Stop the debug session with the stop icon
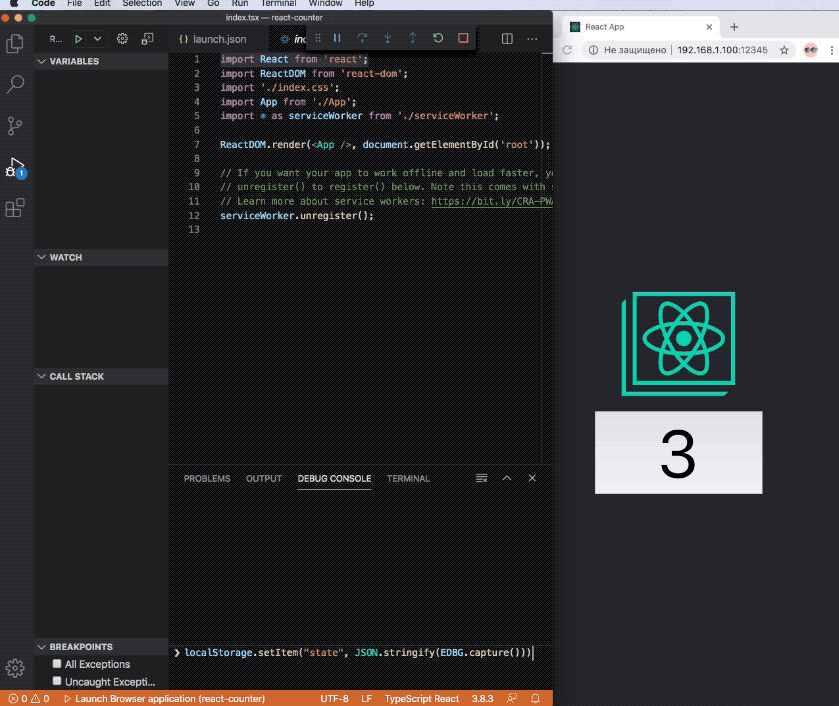 462,37
